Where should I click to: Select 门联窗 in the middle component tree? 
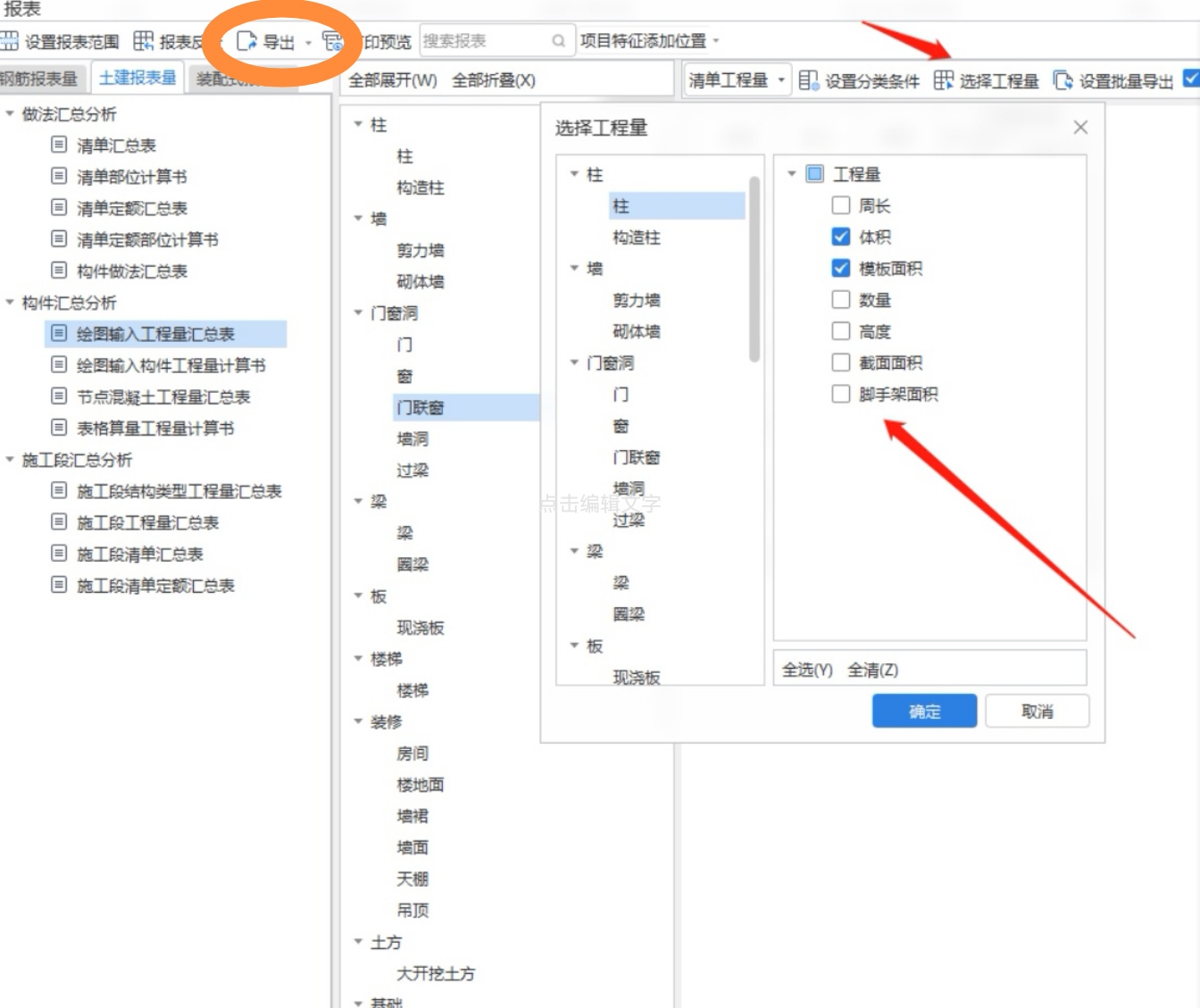421,407
